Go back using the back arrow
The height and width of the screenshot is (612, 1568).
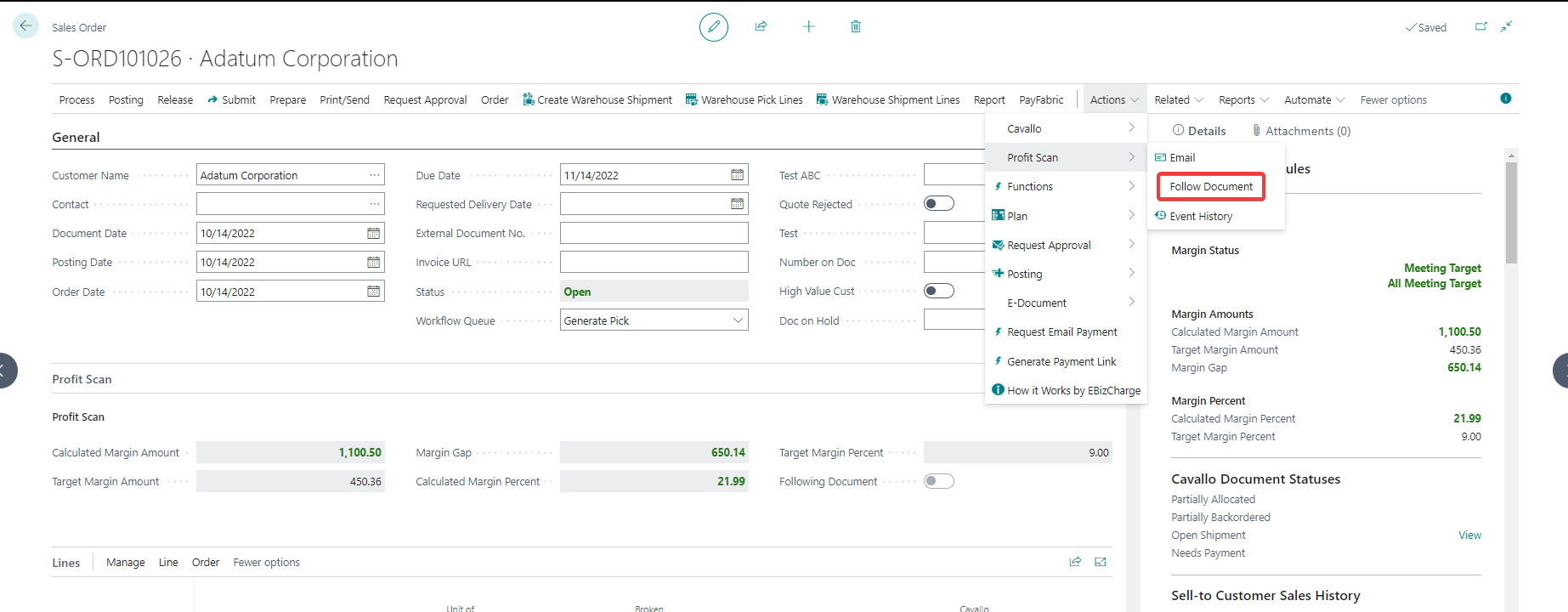(x=25, y=26)
